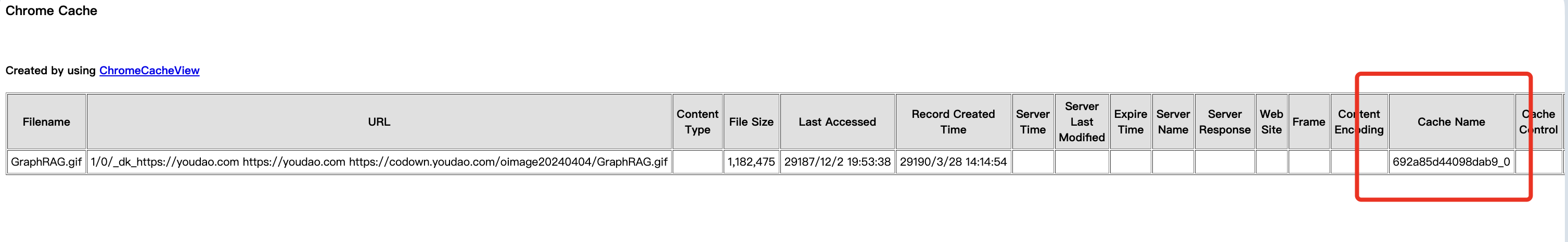Click the Record Created Time header

[953, 122]
